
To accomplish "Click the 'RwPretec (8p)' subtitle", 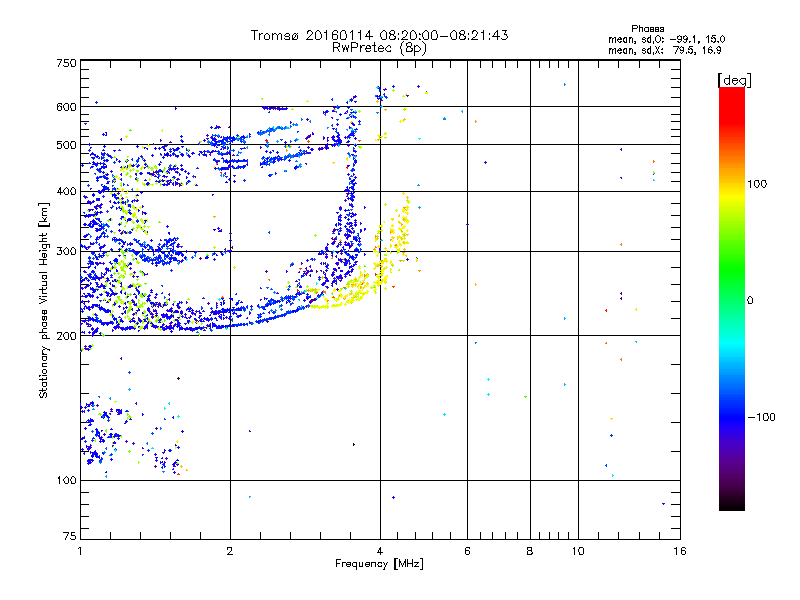I will pyautogui.click(x=379, y=48).
